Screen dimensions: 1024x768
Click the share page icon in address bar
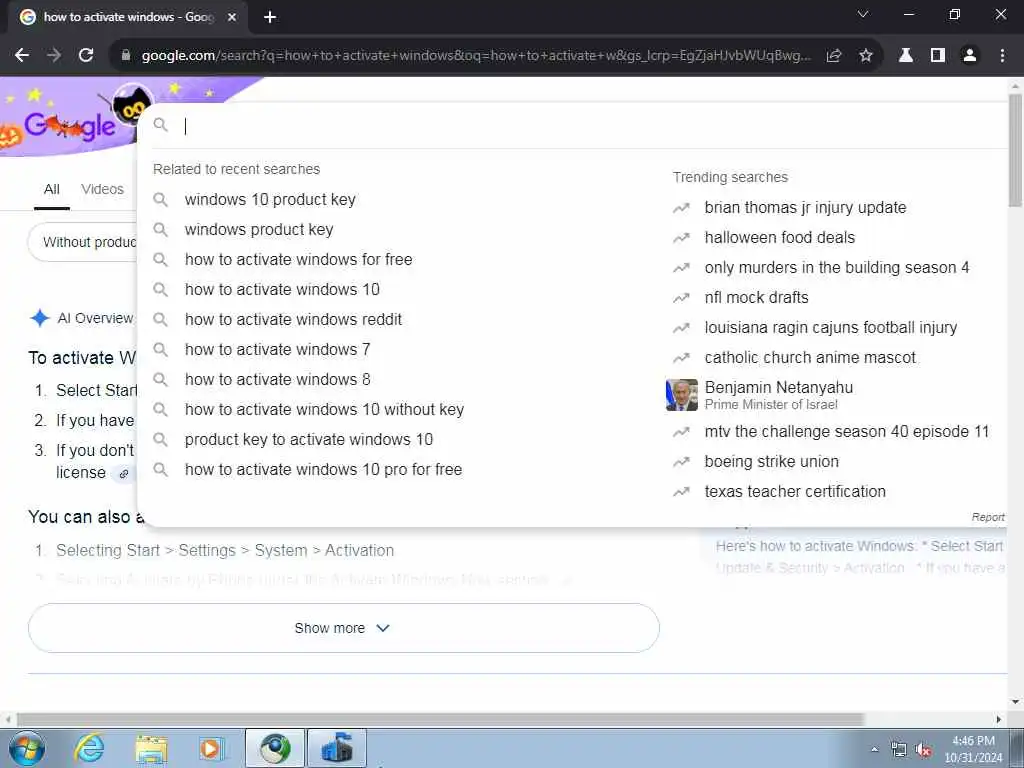click(x=833, y=56)
